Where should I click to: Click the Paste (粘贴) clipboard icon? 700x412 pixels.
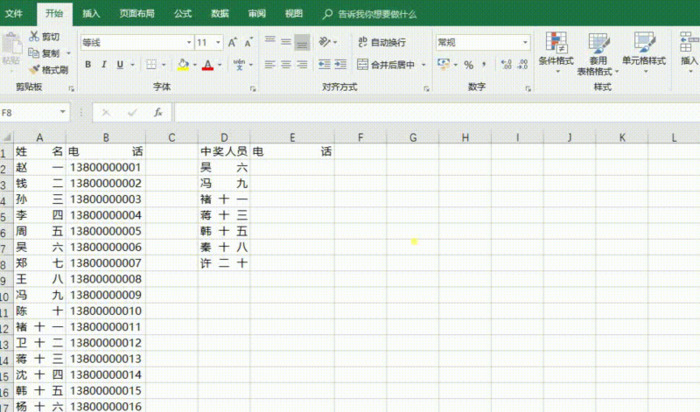pyautogui.click(x=12, y=45)
